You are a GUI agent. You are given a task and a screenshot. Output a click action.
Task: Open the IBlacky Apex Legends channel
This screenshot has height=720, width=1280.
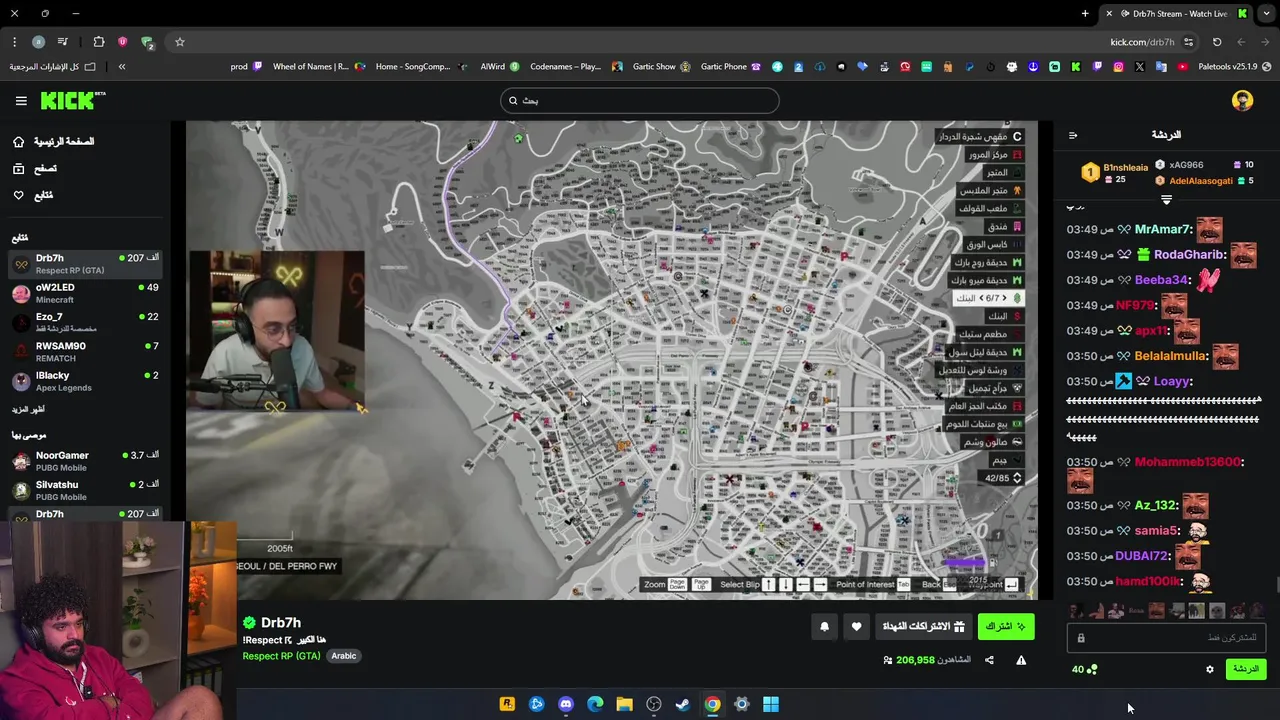click(85, 381)
